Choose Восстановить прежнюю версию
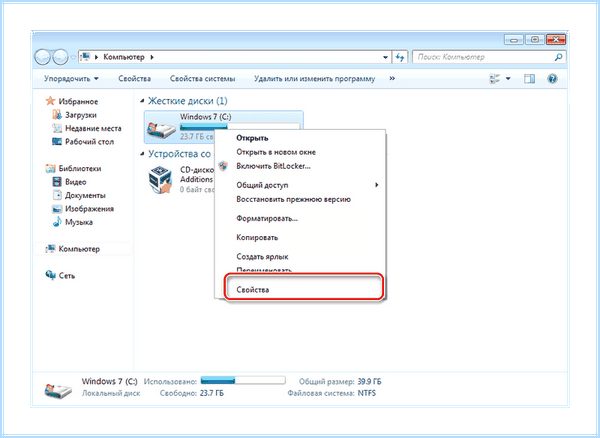This screenshot has width=600, height=438. pos(293,199)
